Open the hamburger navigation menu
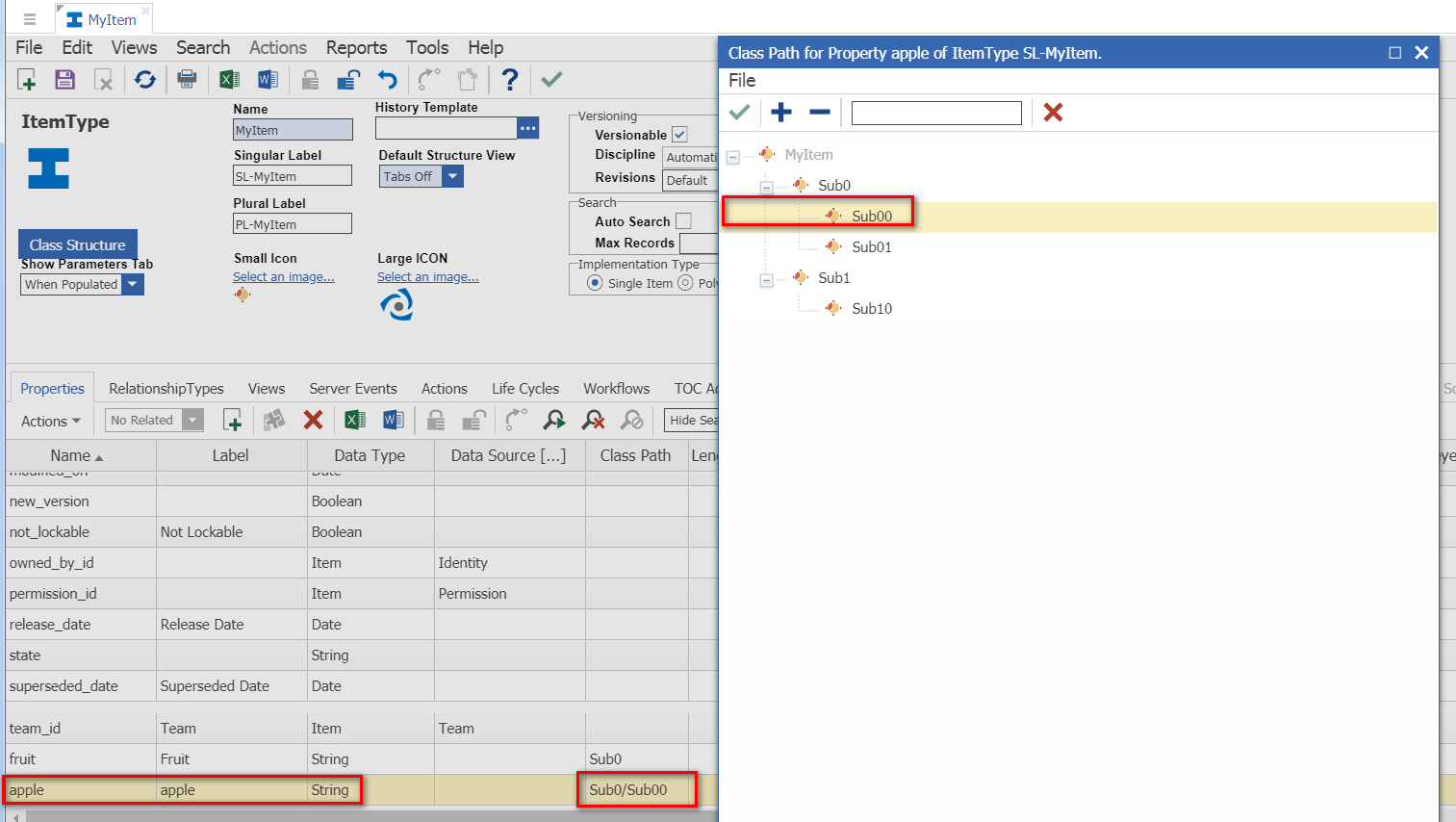This screenshot has height=822, width=1456. (30, 19)
